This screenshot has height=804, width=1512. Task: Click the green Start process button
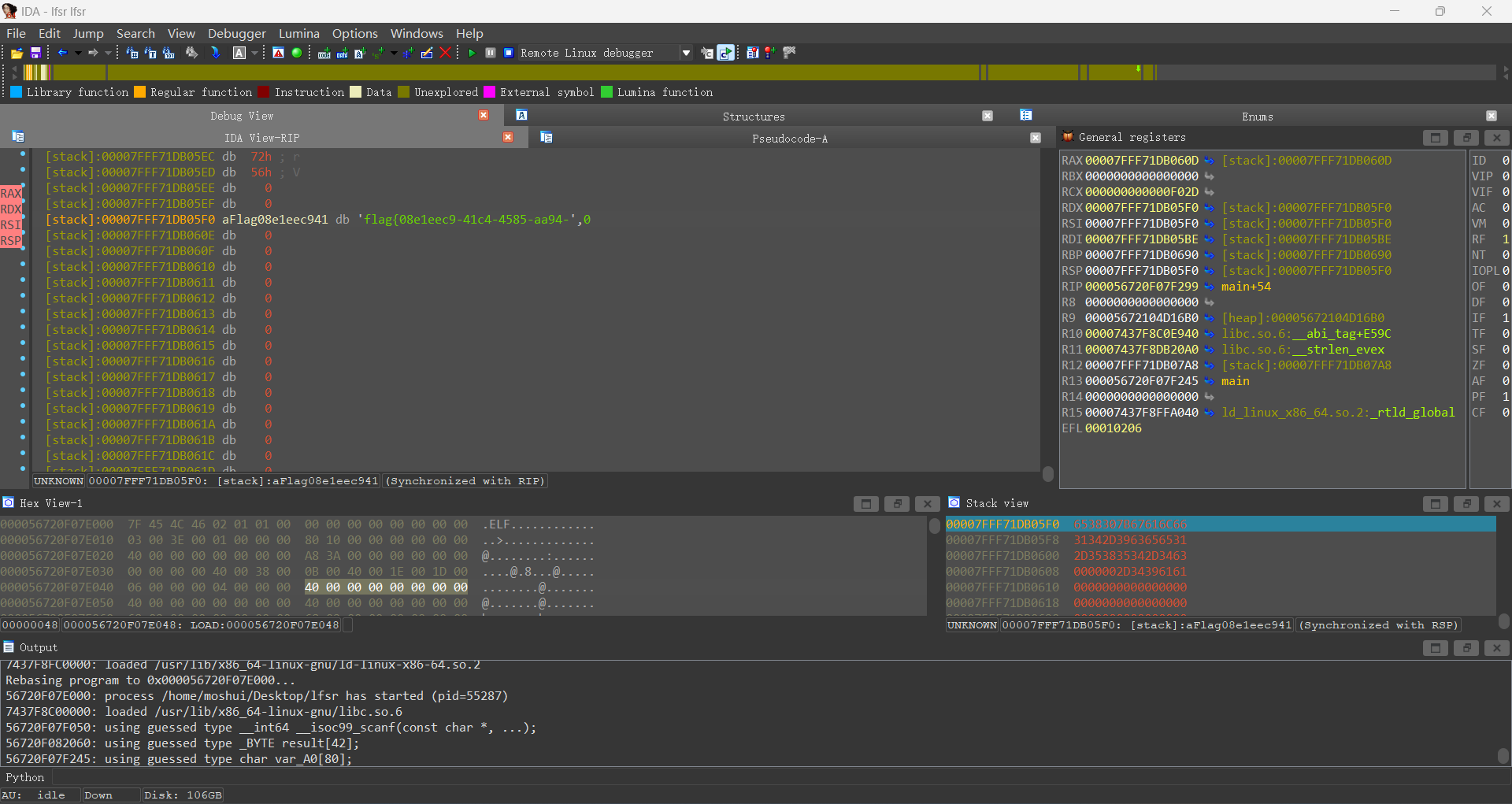[472, 53]
